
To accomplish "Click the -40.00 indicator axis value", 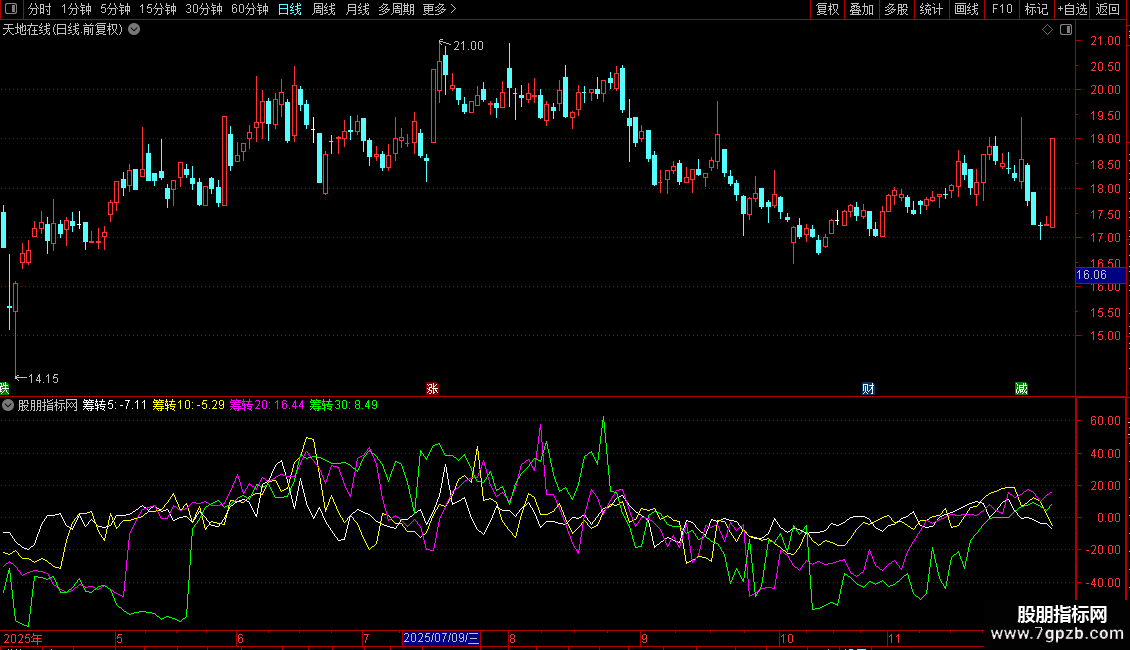I will [x=1103, y=582].
